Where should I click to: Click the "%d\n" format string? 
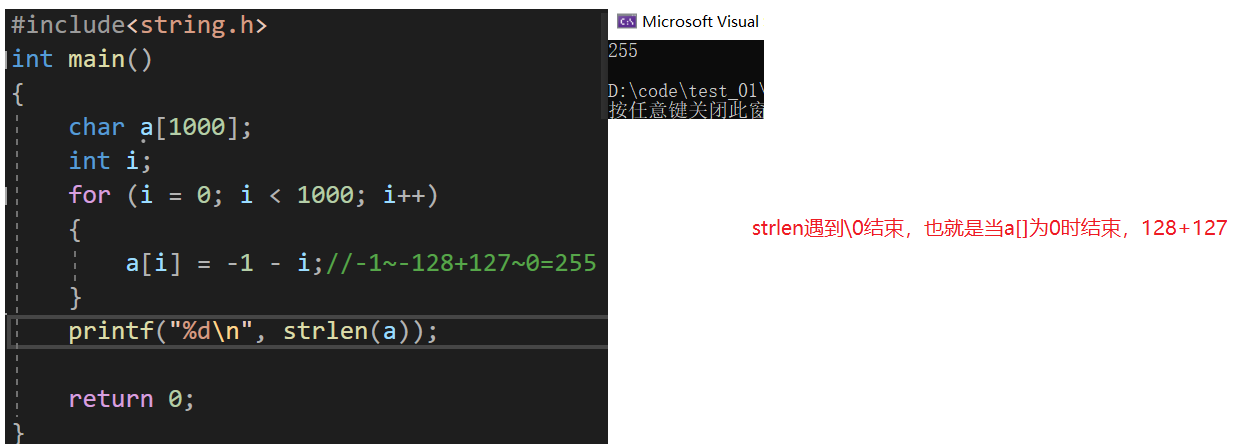point(218,331)
